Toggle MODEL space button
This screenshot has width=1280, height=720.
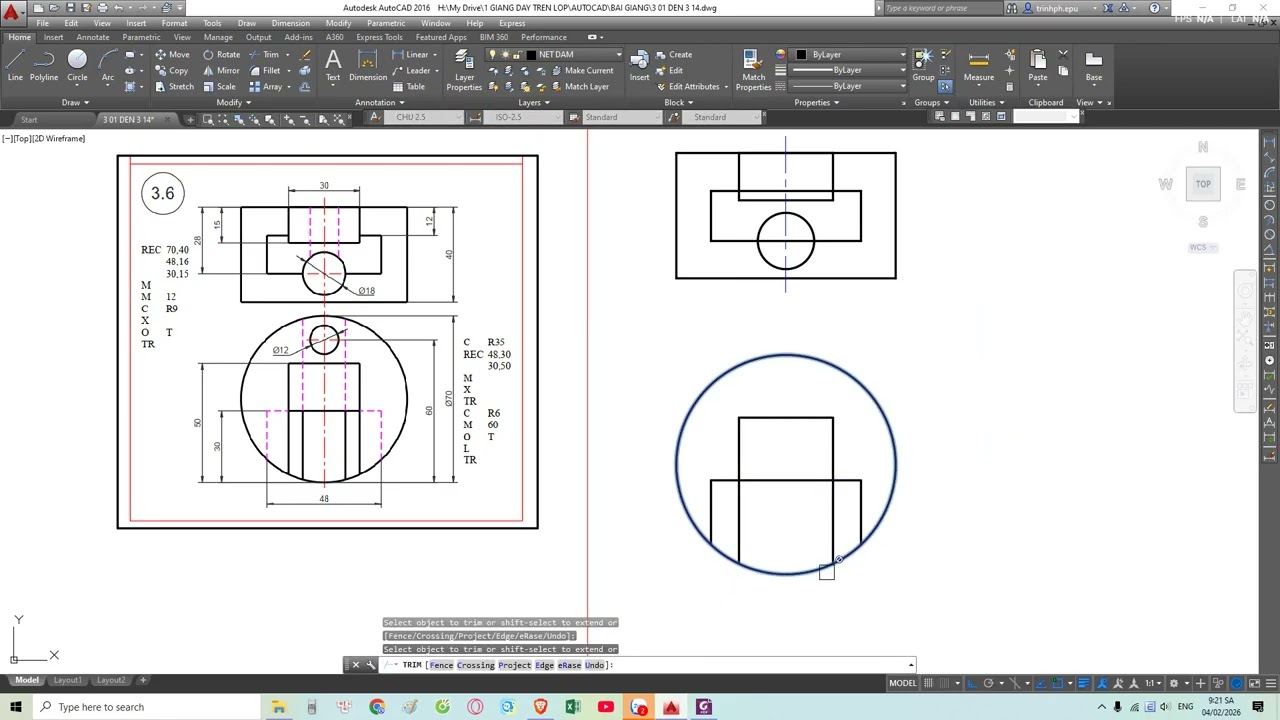903,684
